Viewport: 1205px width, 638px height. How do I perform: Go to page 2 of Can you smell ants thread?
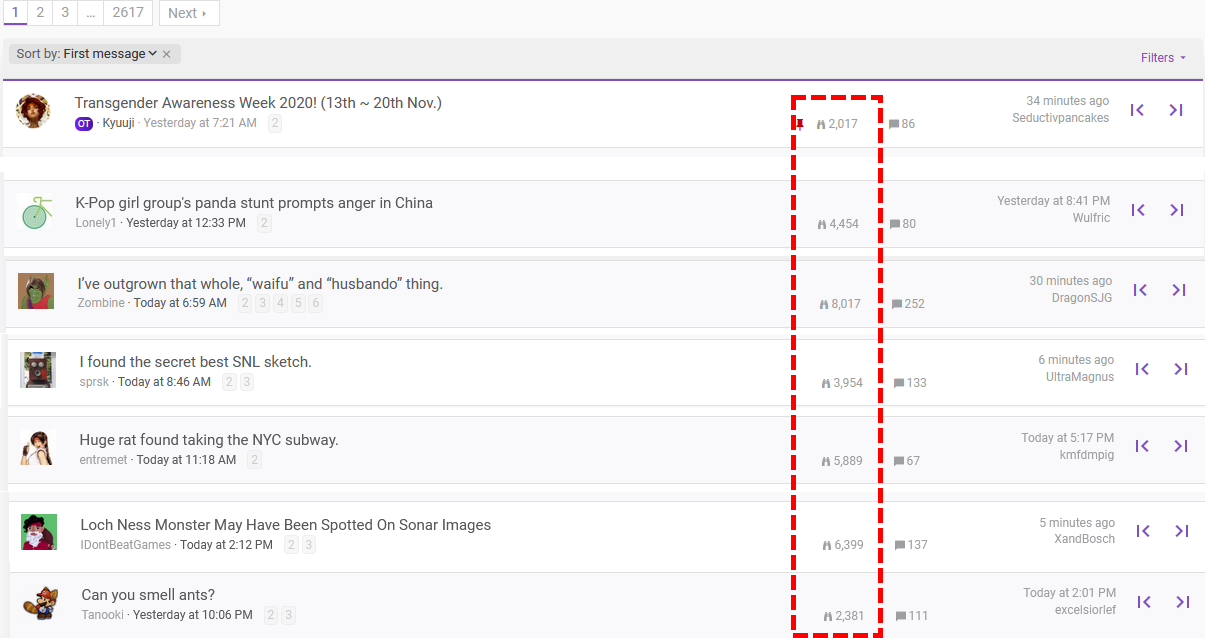pyautogui.click(x=271, y=615)
